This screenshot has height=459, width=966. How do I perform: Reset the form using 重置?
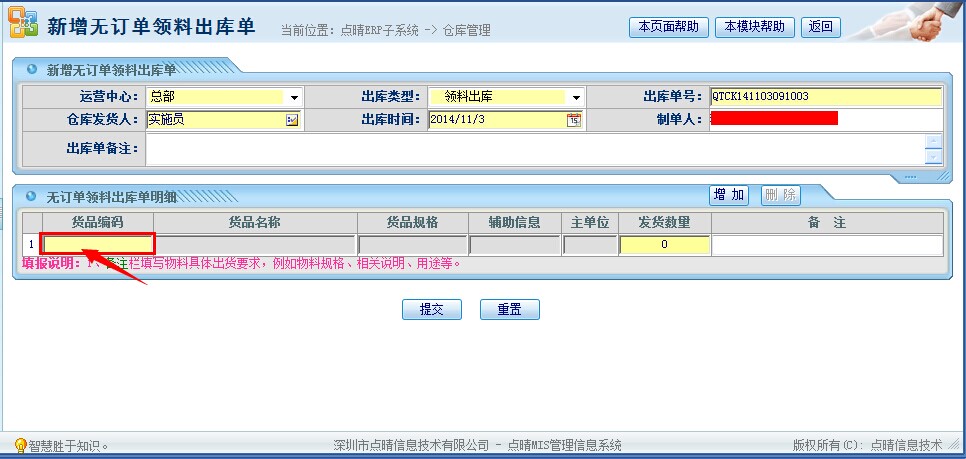click(509, 310)
